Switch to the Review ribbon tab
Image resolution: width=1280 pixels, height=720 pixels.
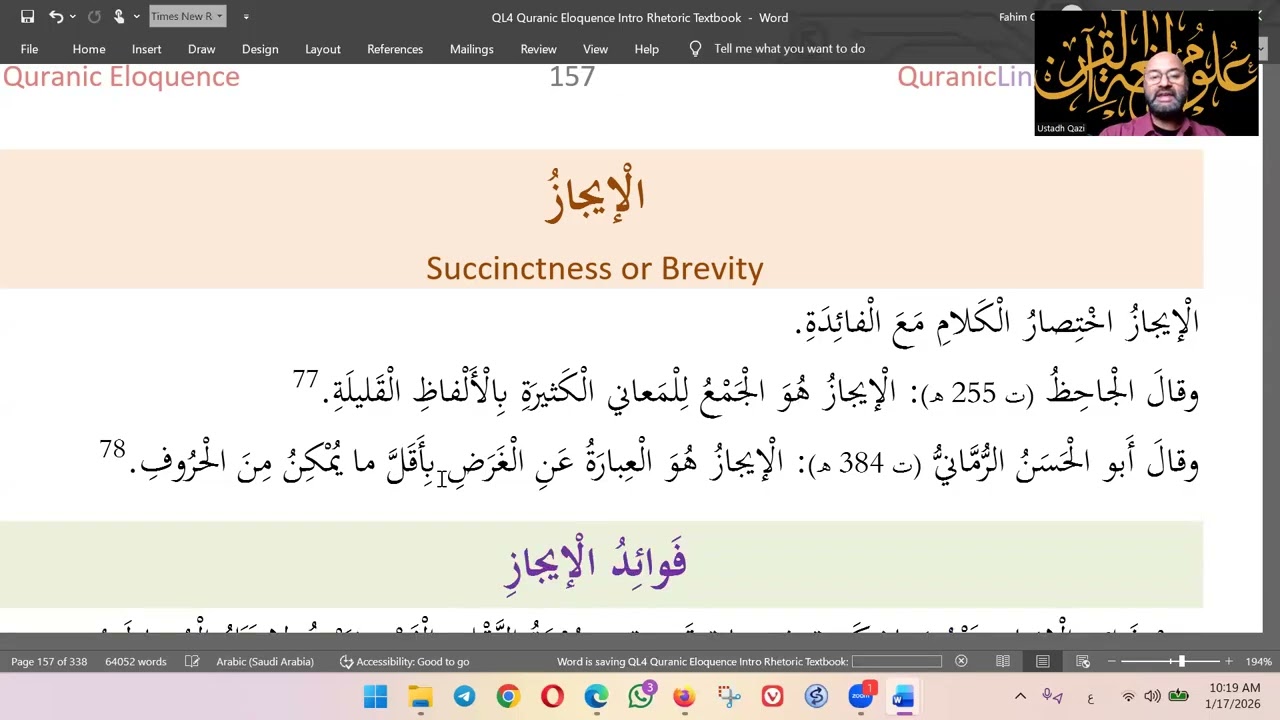[538, 49]
